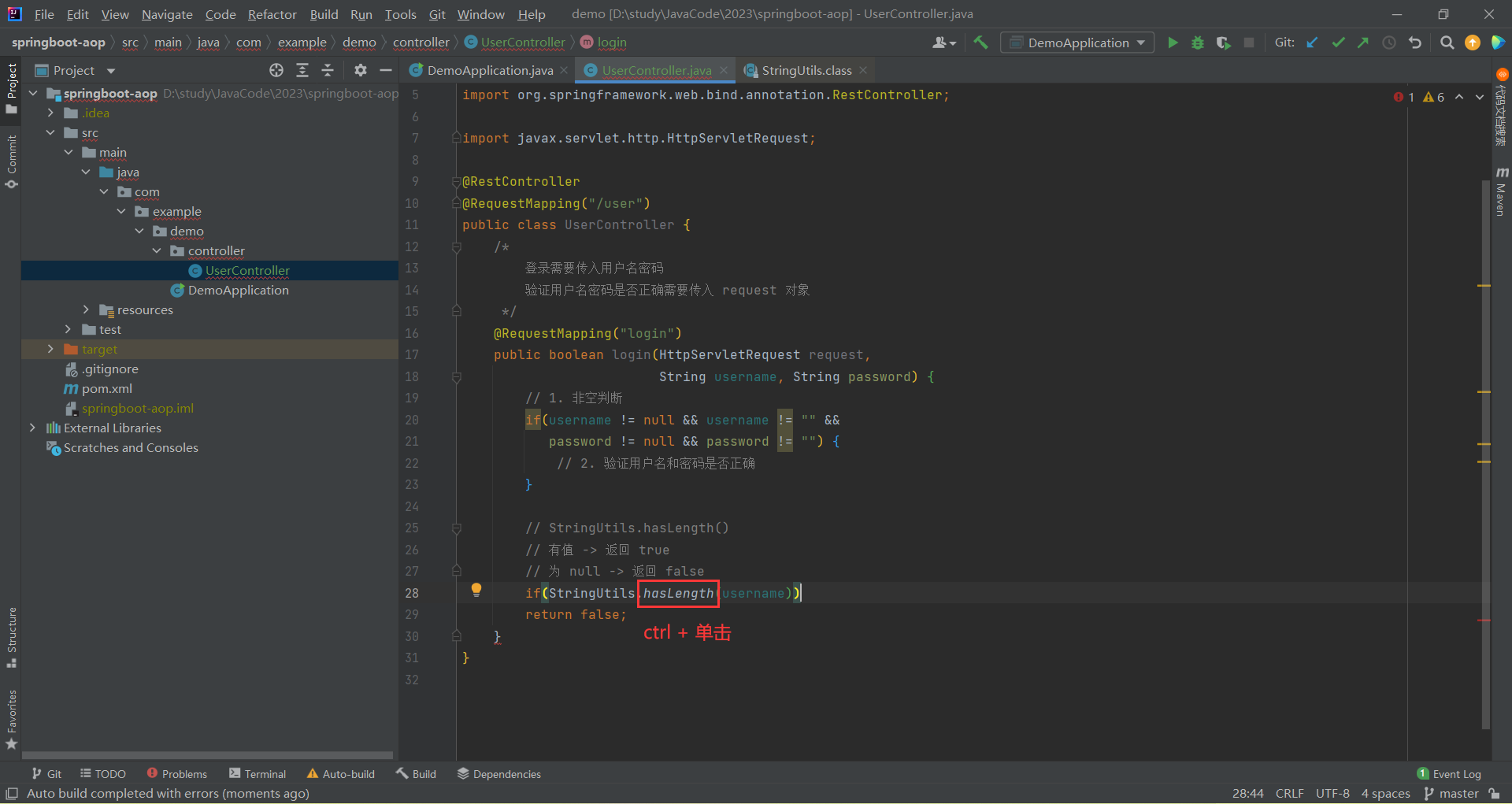
Task: Click the master git branch widget
Action: [x=1451, y=794]
